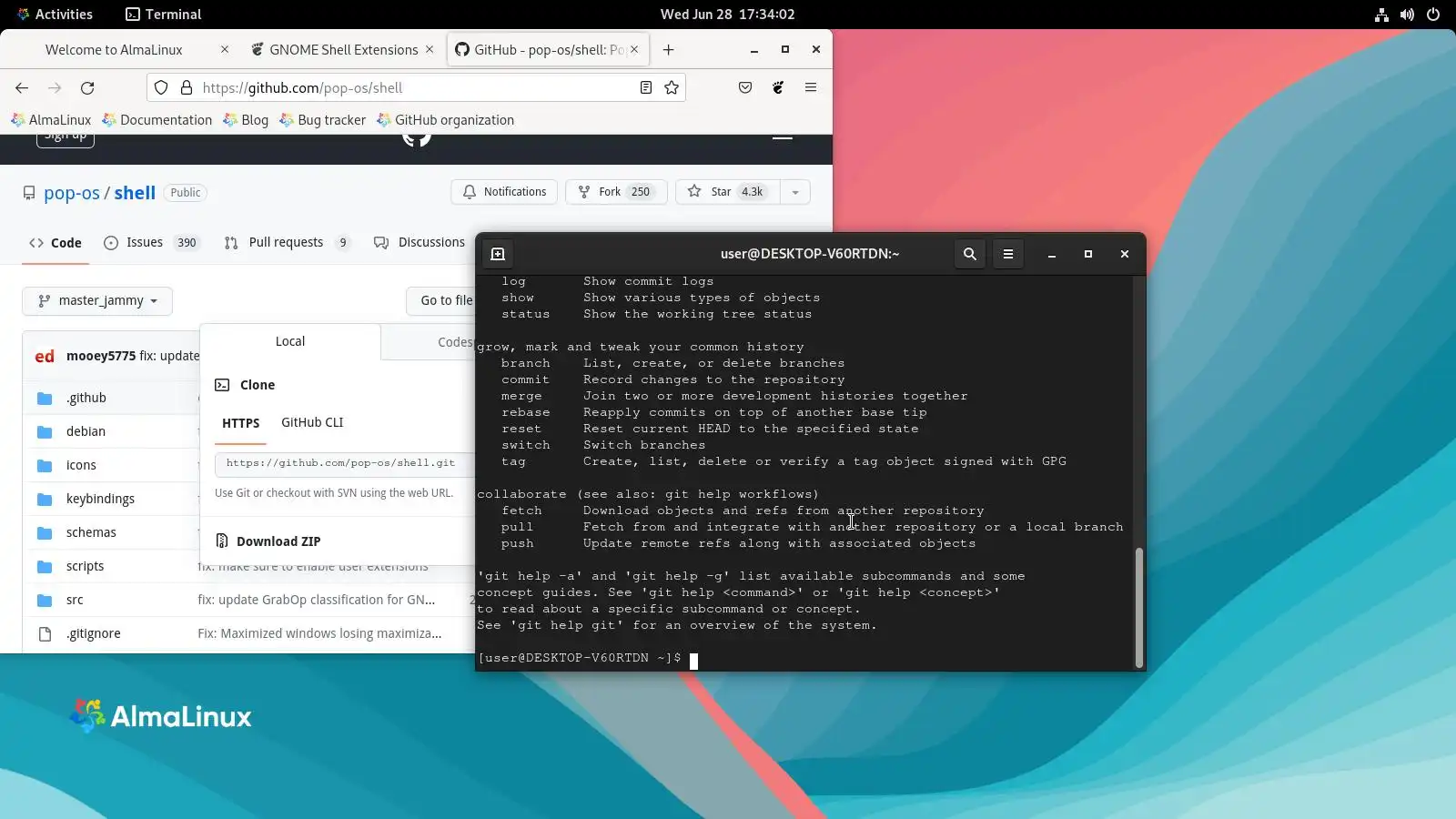1456x819 pixels.
Task: Open the keybindings folder
Action: (100, 499)
